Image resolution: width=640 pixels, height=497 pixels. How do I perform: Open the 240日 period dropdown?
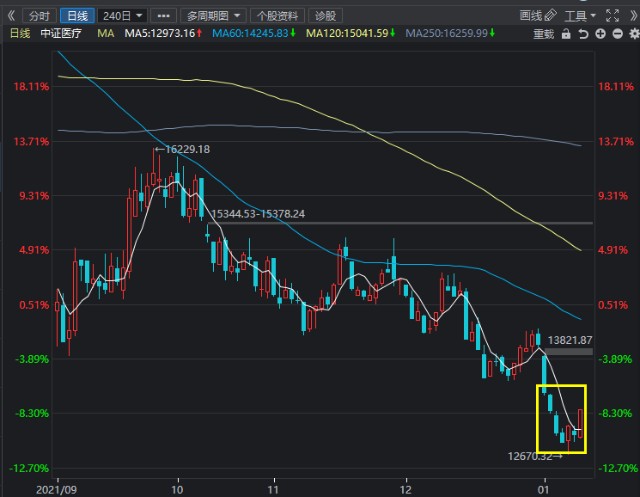(123, 16)
